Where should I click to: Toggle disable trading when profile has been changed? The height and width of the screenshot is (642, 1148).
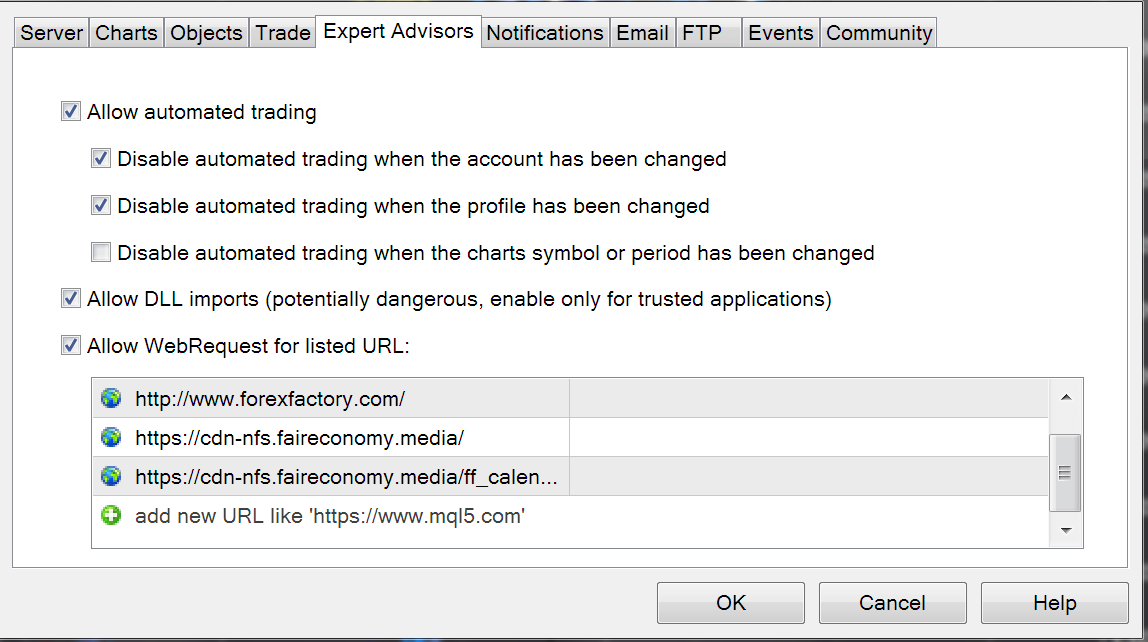click(x=101, y=205)
